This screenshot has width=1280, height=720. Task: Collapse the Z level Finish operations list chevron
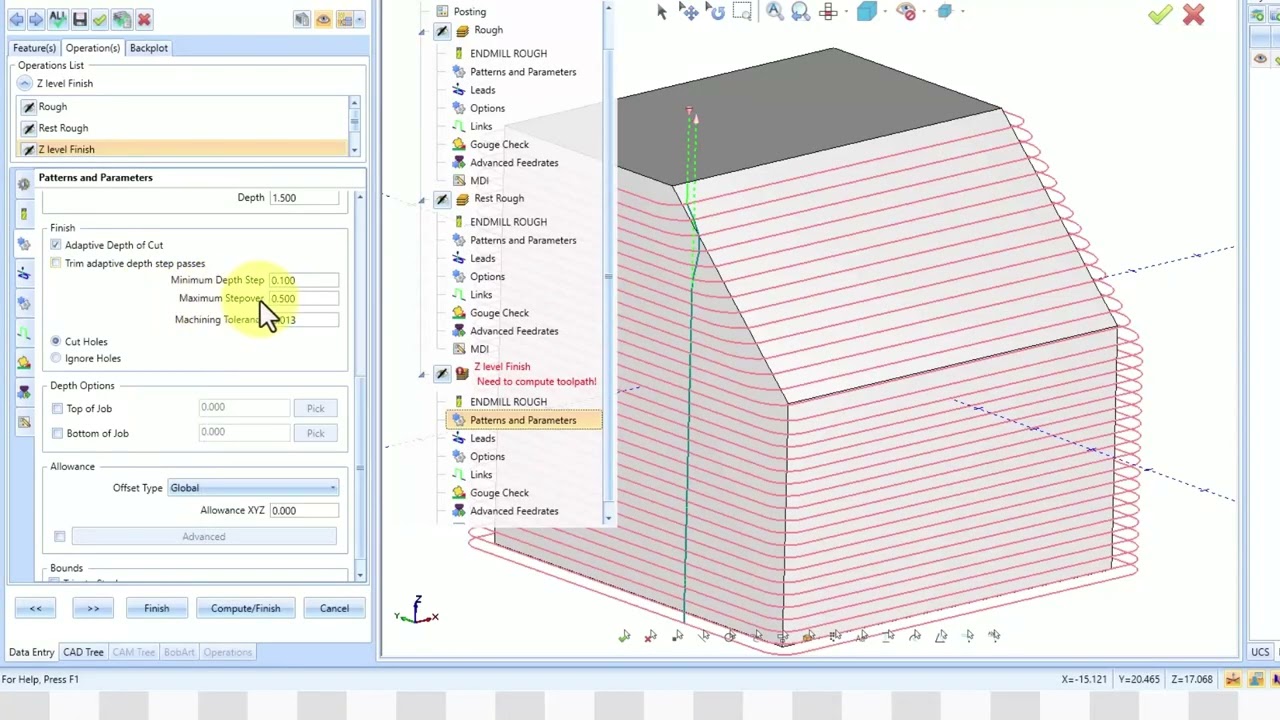point(24,84)
